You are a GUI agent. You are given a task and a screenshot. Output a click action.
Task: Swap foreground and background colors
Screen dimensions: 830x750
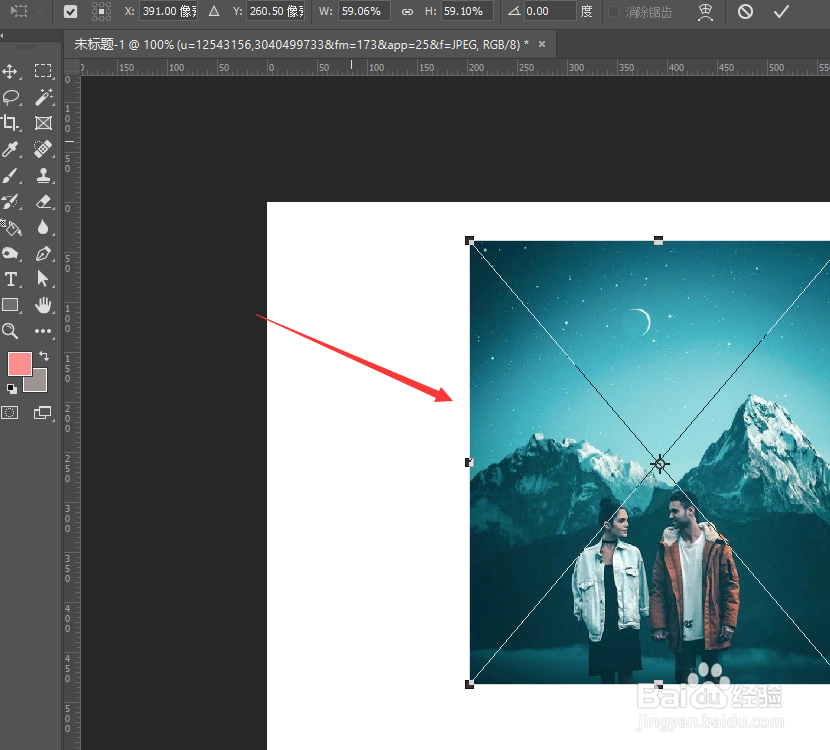pyautogui.click(x=44, y=356)
